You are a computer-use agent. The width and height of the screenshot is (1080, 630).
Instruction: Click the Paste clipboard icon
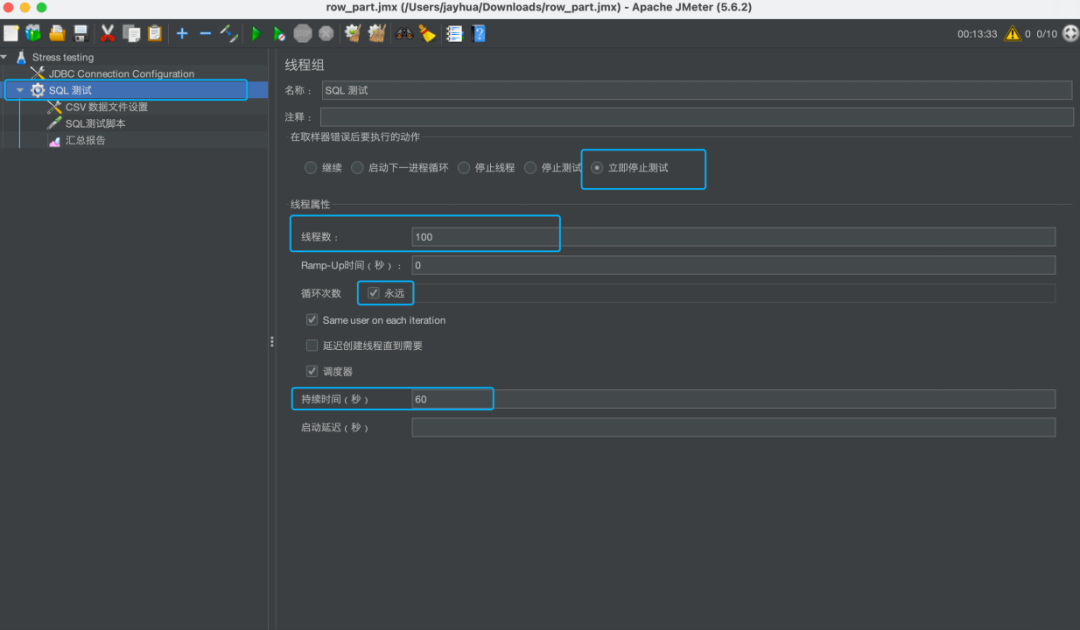155,33
